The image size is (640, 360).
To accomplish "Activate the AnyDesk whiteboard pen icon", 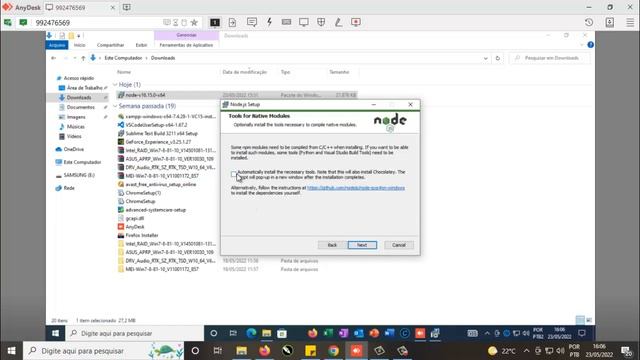I will [338, 22].
